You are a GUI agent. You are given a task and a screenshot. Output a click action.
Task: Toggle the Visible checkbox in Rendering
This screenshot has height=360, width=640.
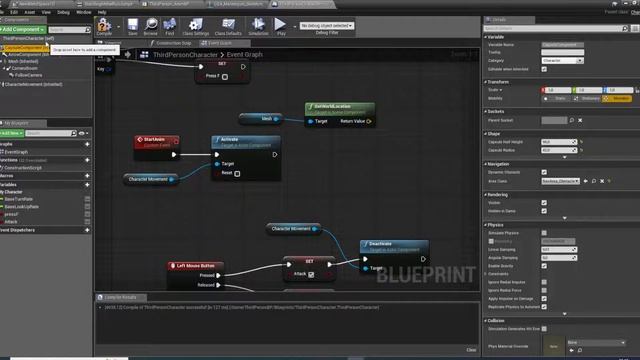[x=544, y=203]
